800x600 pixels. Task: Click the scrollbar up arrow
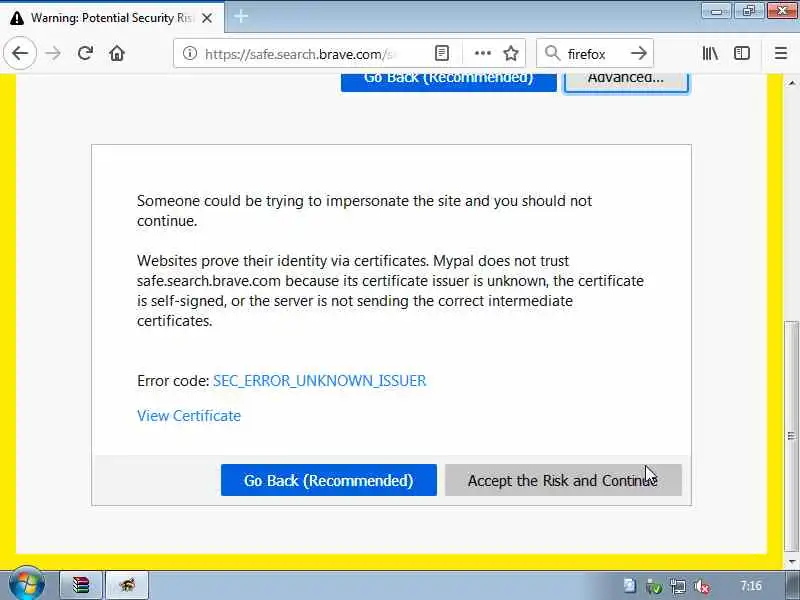tap(791, 82)
